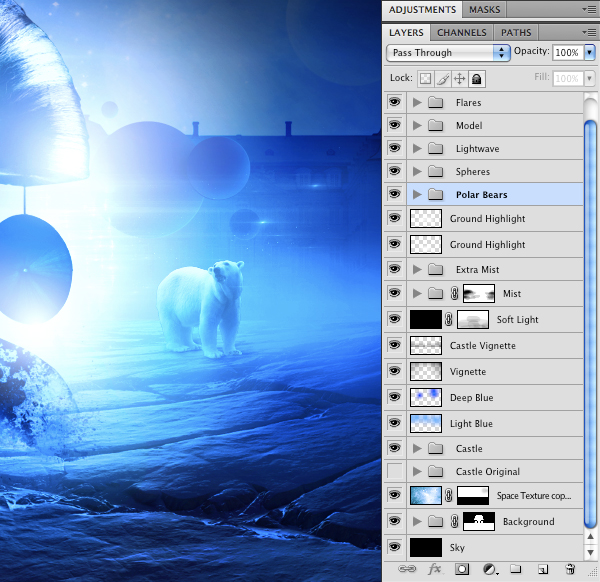The width and height of the screenshot is (600, 582).
Task: Click the mask link icon on Mist group
Action: click(x=454, y=293)
